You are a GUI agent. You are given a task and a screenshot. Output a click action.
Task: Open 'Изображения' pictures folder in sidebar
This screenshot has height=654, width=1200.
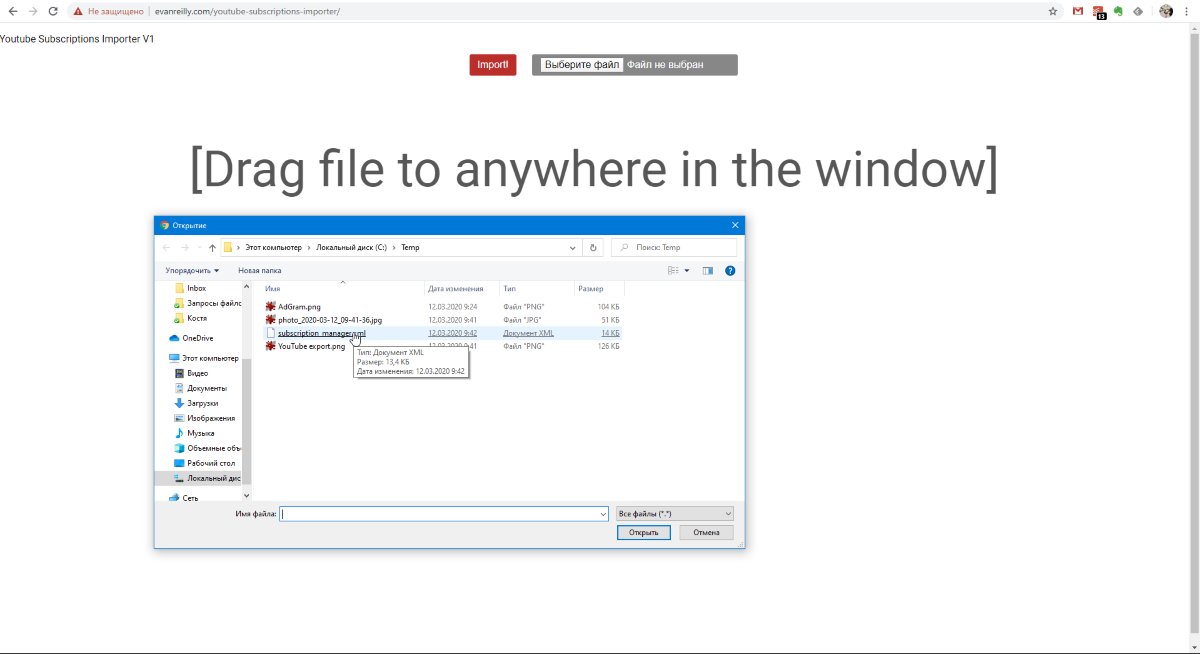click(x=205, y=418)
